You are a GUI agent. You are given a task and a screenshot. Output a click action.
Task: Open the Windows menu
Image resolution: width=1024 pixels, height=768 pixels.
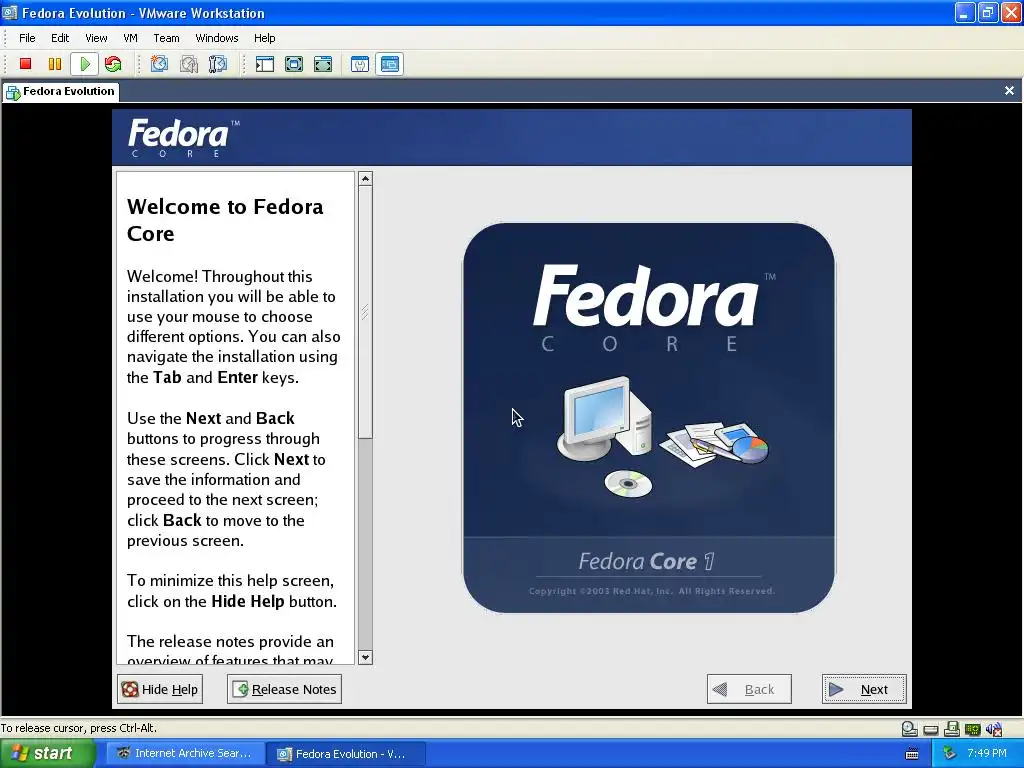pos(217,38)
